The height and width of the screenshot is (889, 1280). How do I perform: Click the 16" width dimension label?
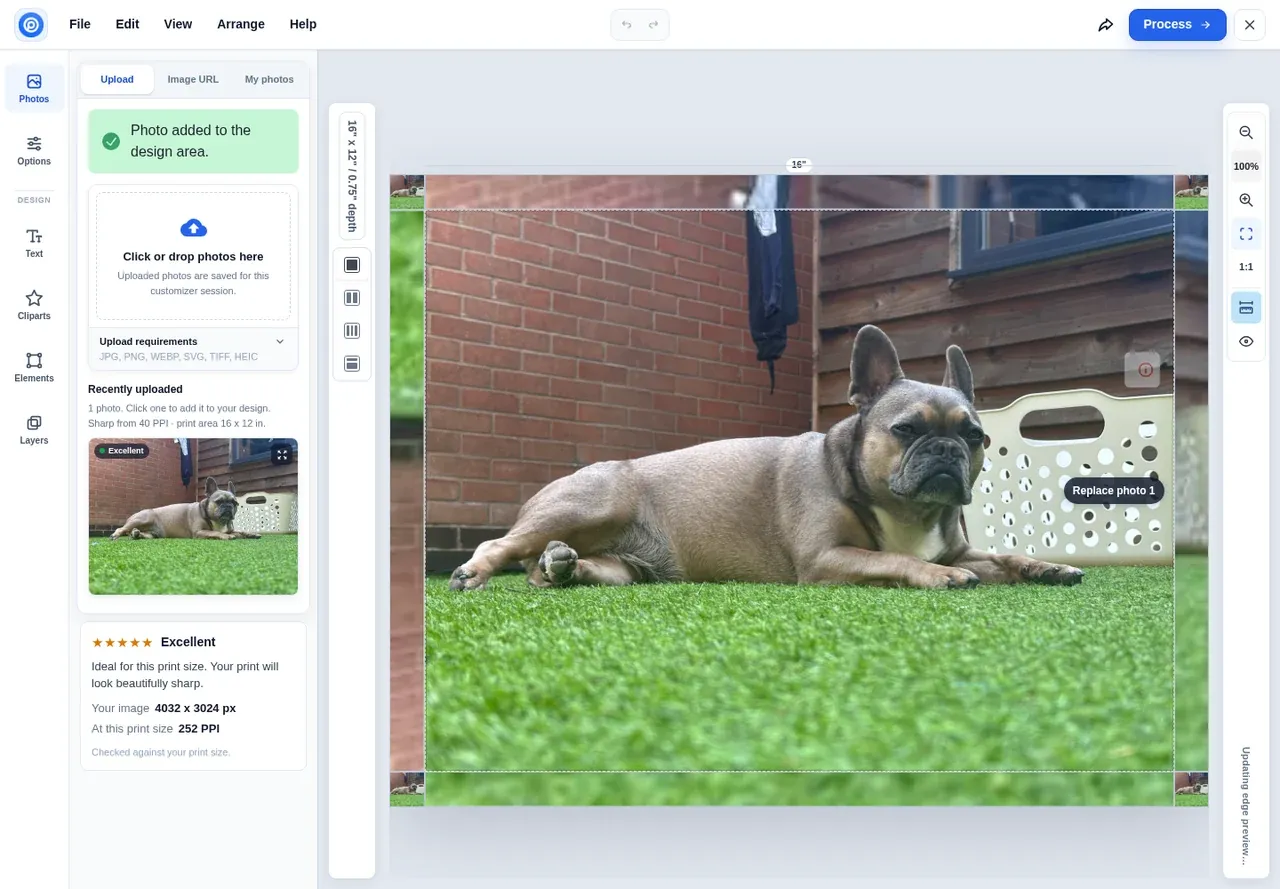click(x=798, y=165)
